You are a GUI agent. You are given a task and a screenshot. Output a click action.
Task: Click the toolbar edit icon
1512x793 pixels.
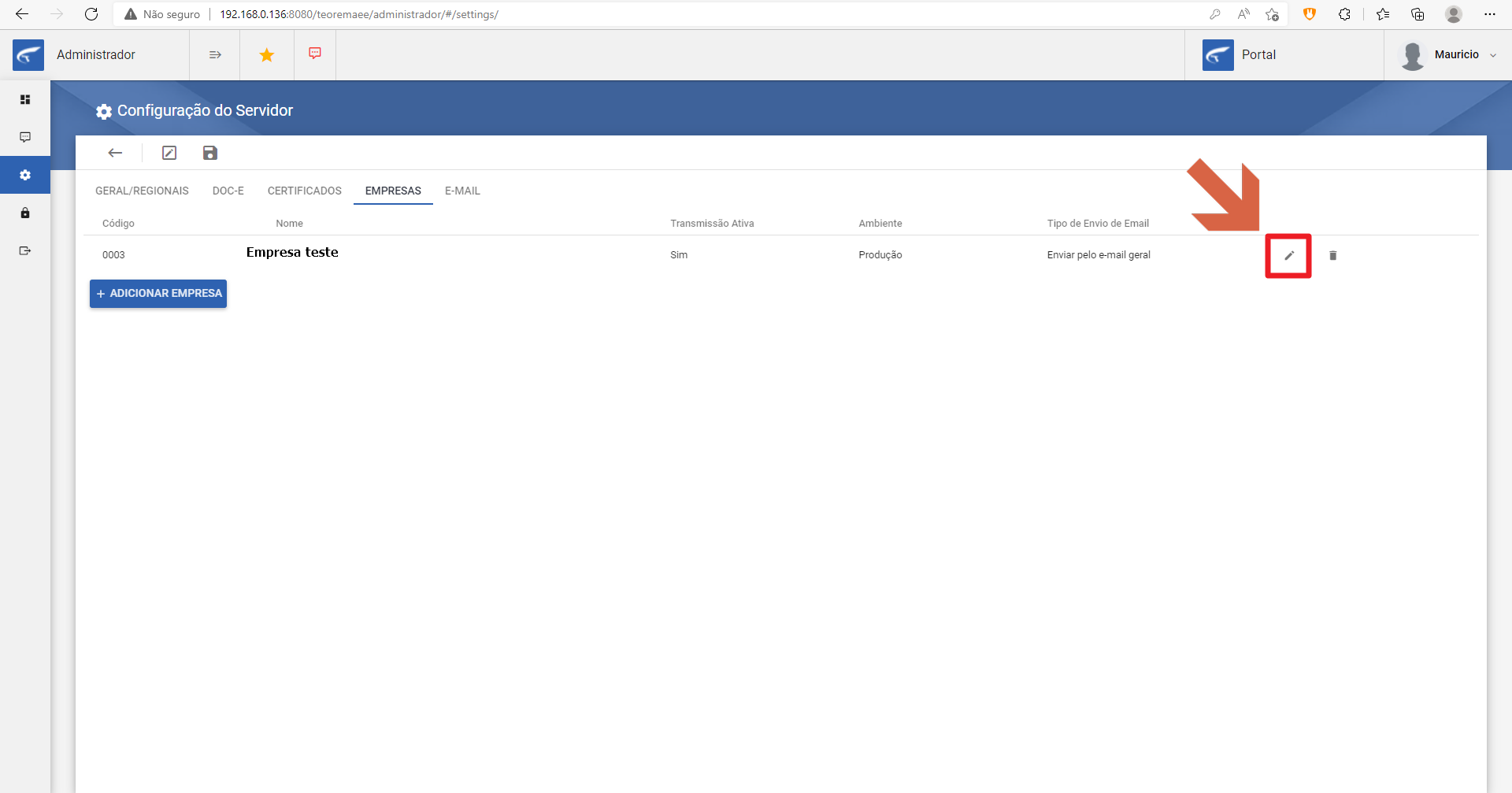coord(169,153)
